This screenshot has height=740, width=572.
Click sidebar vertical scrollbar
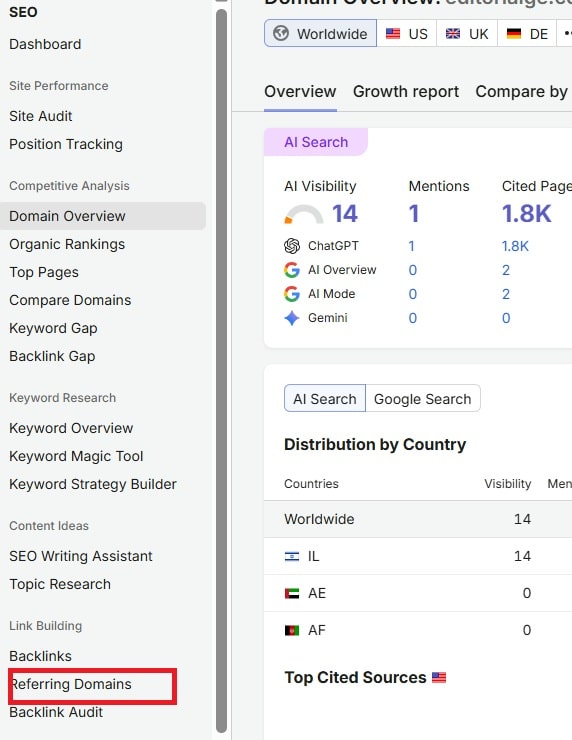[x=221, y=370]
